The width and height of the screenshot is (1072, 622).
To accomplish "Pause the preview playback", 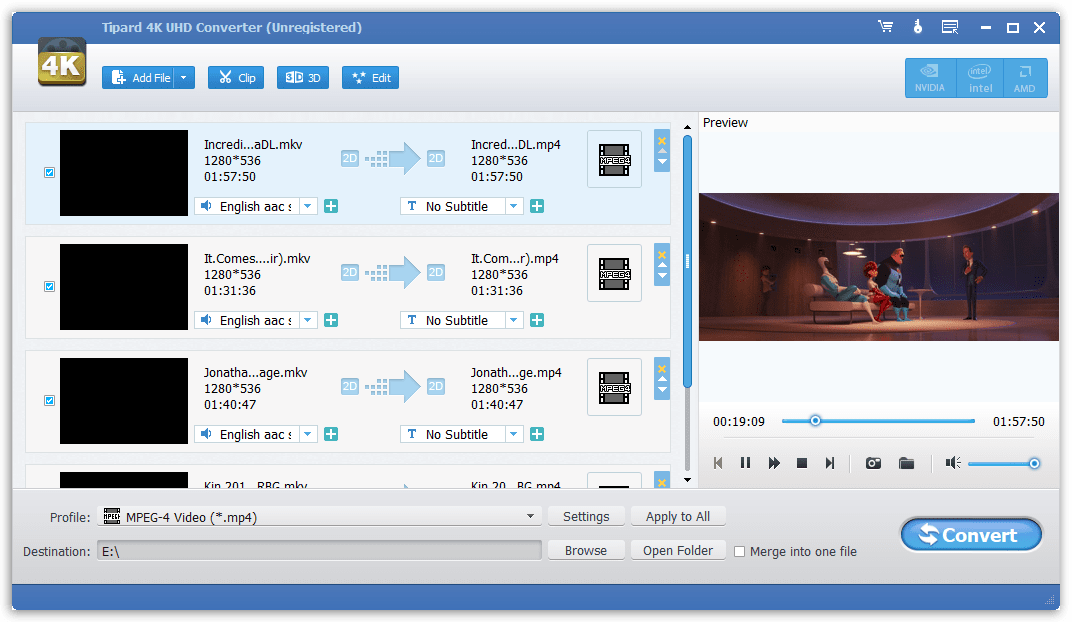I will (744, 463).
